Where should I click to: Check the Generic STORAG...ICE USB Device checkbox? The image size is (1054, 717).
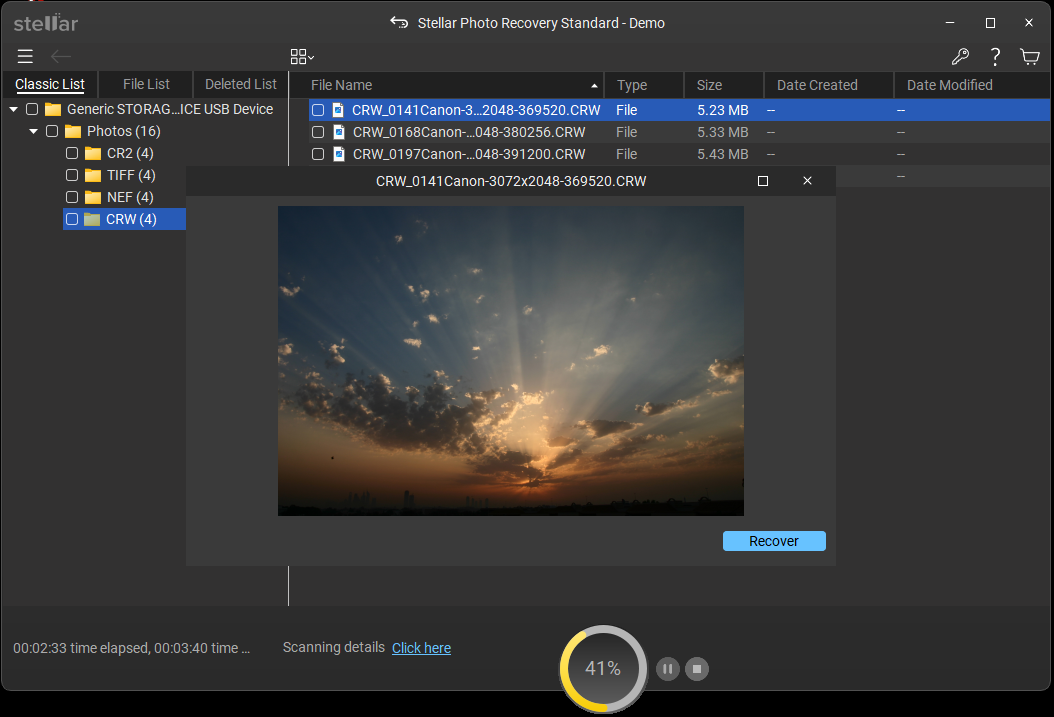pos(32,109)
